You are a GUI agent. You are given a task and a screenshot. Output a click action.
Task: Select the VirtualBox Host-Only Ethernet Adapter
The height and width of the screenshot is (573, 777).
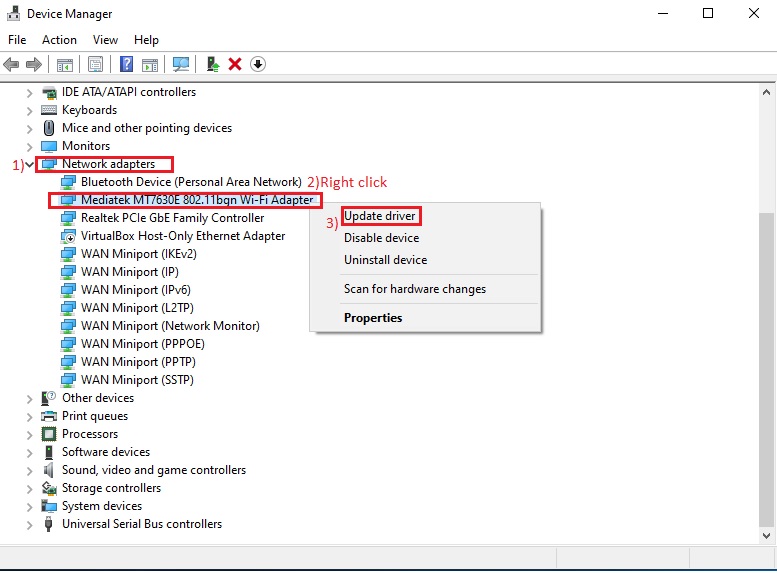pyautogui.click(x=183, y=236)
